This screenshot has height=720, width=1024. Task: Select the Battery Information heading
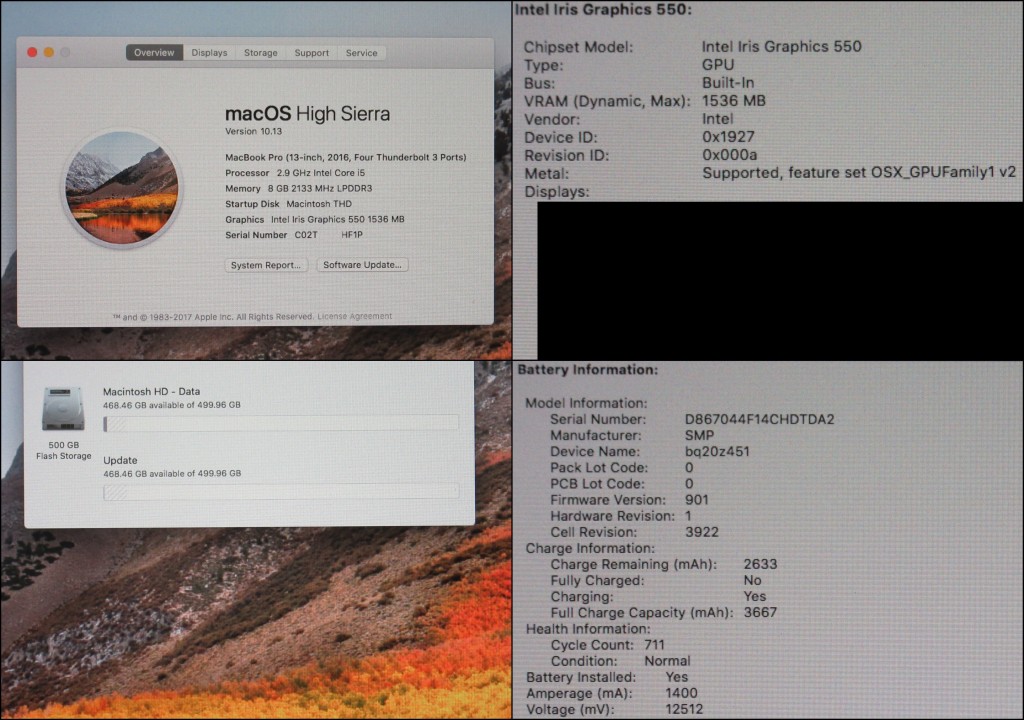click(588, 370)
